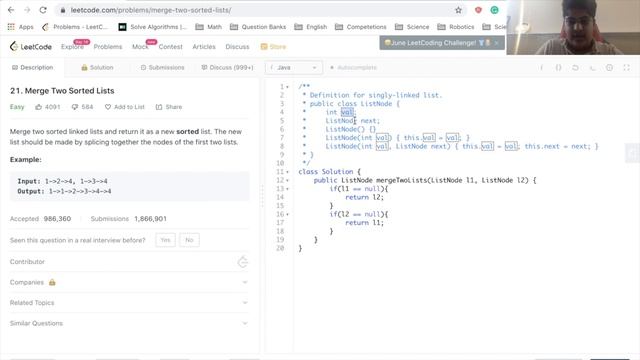Go back using browser back arrow

(x=11, y=10)
